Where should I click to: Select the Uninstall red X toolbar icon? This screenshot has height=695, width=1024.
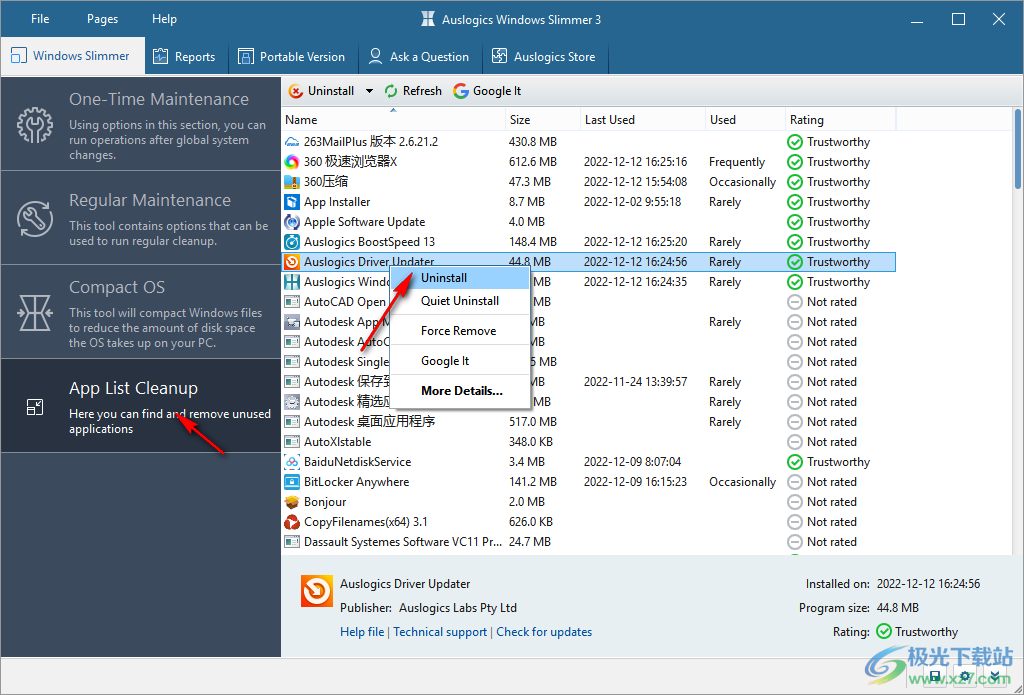[296, 90]
